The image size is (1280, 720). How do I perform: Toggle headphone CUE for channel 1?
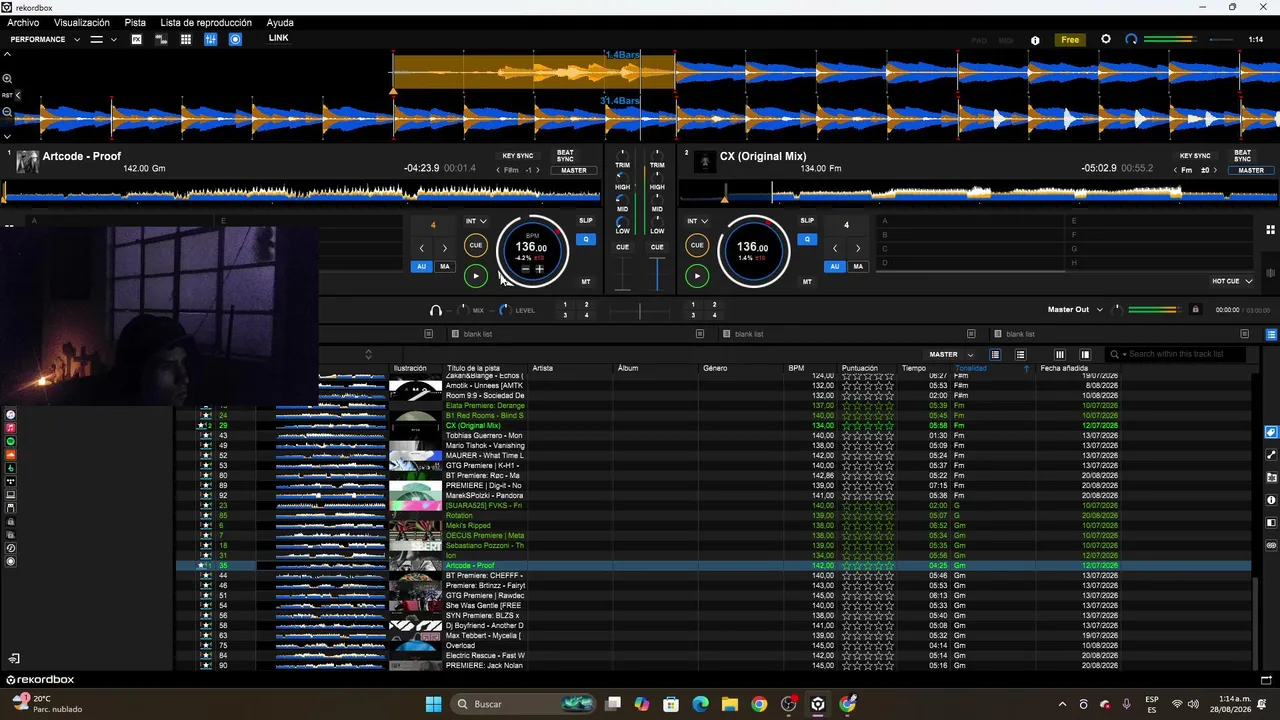[x=622, y=247]
